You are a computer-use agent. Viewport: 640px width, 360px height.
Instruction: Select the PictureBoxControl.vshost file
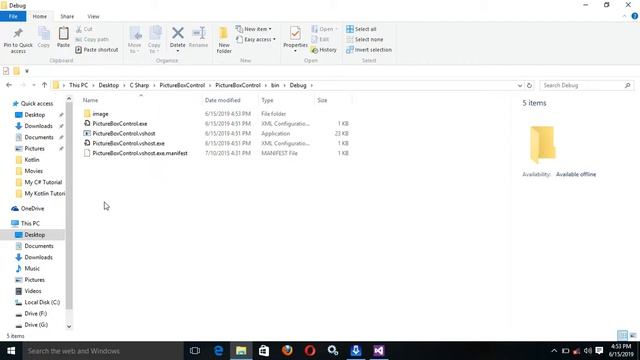coord(124,133)
